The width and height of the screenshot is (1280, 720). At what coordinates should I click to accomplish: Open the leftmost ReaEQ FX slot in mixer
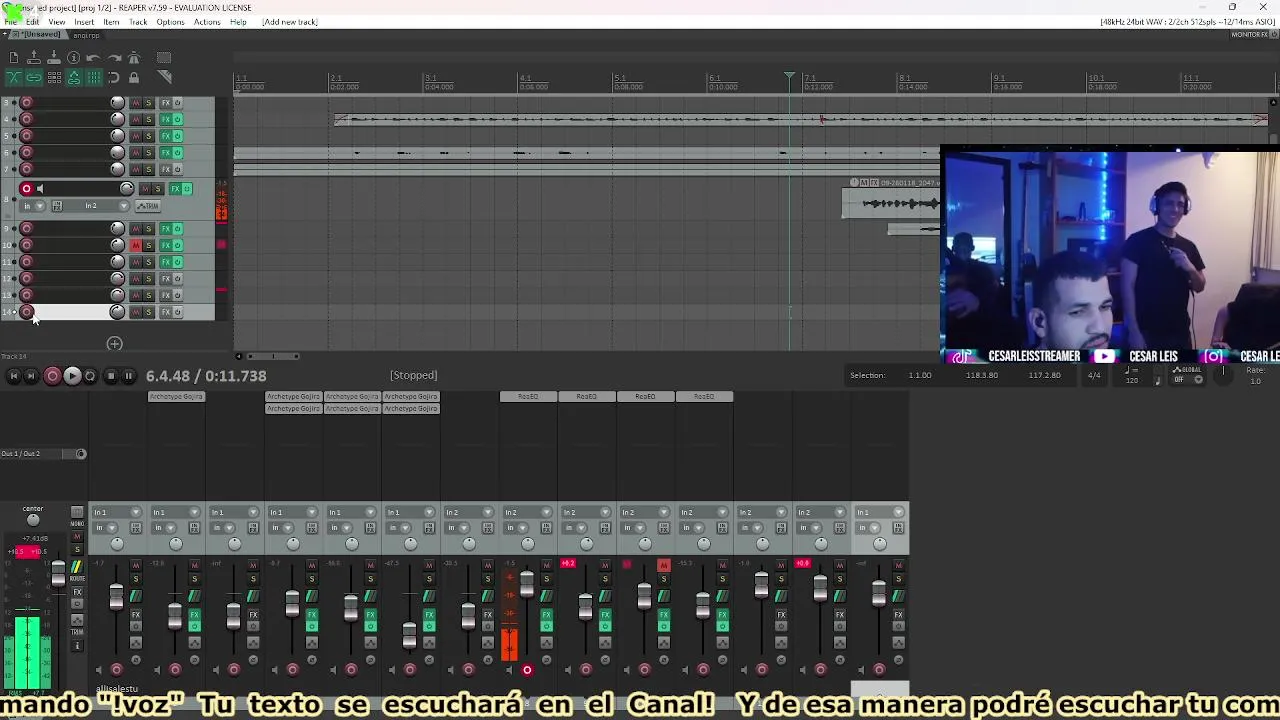pos(528,397)
